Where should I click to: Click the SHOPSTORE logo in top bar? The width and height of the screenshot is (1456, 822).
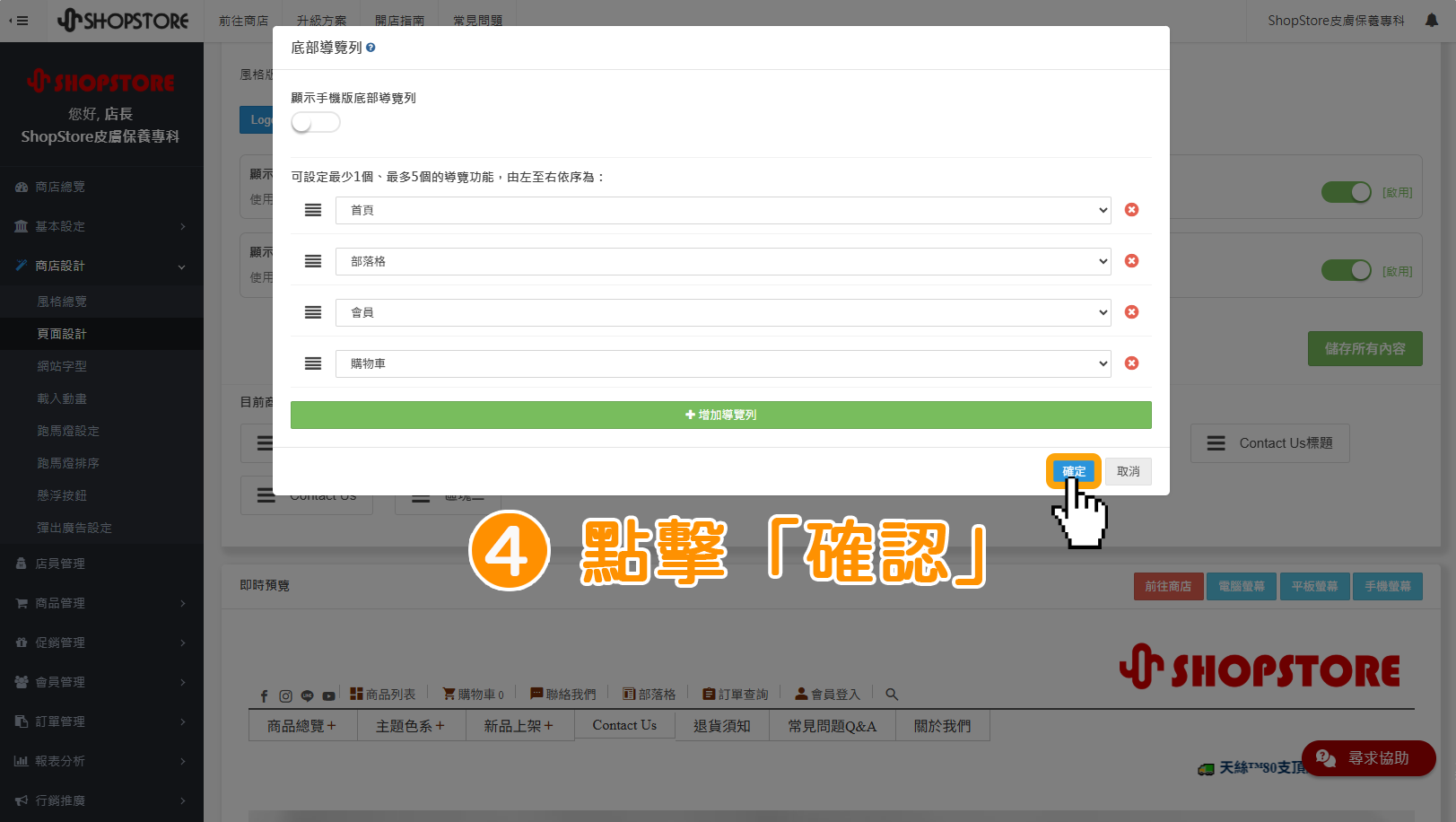pos(123,20)
